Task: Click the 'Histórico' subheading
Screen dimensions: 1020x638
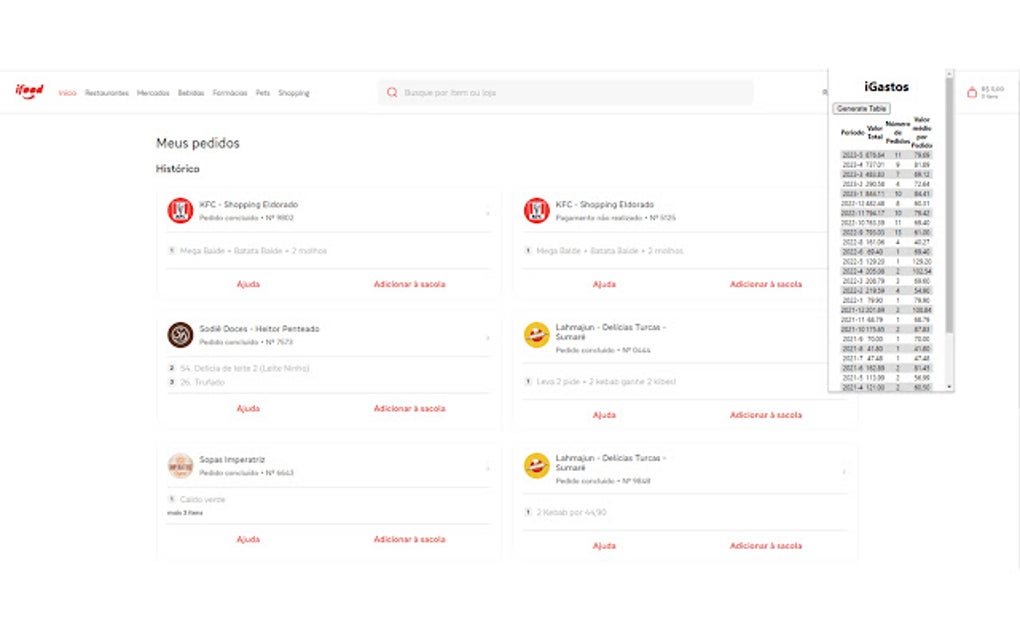Action: click(178, 168)
